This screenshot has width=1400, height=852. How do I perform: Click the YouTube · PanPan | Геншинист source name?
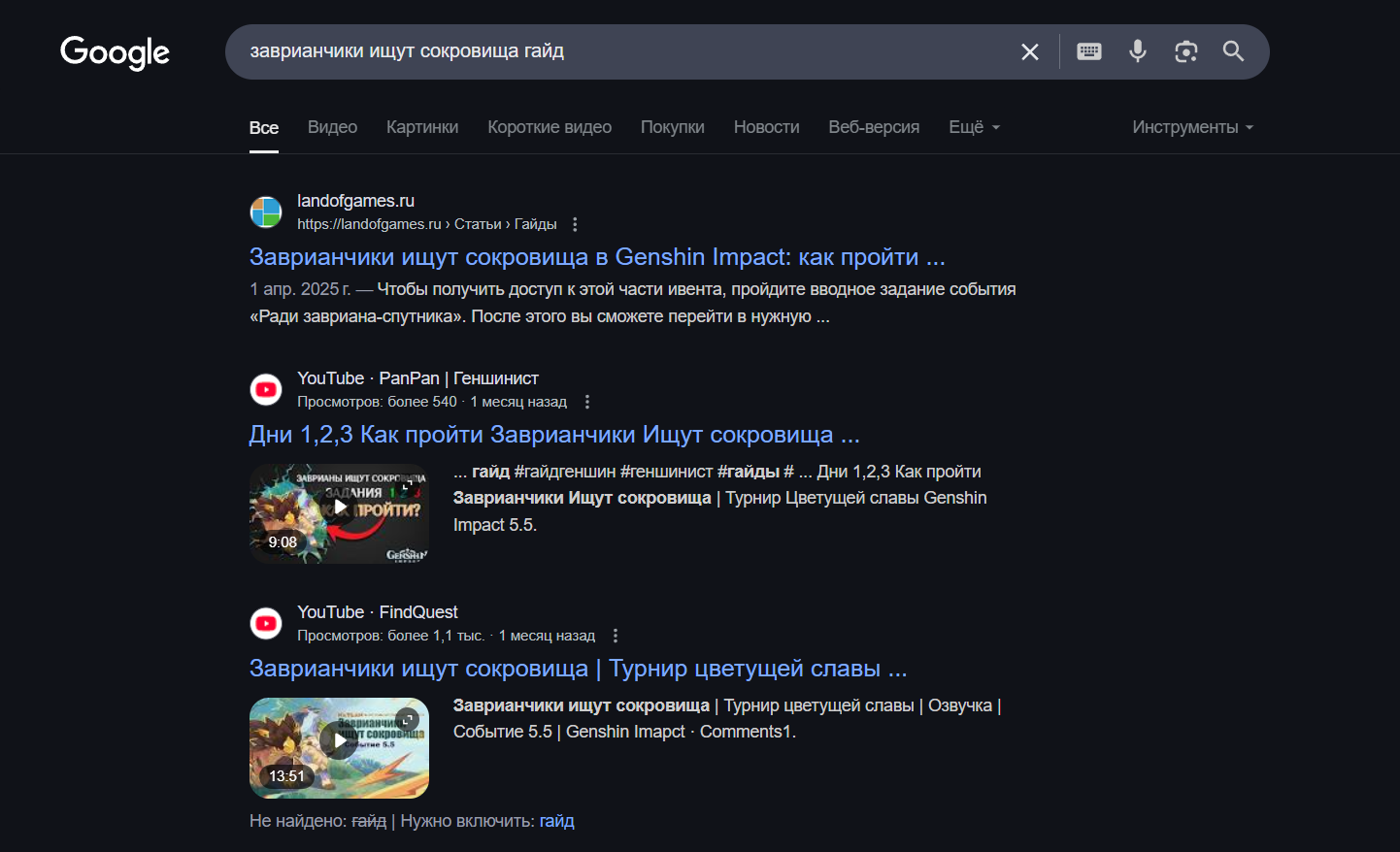(x=417, y=378)
